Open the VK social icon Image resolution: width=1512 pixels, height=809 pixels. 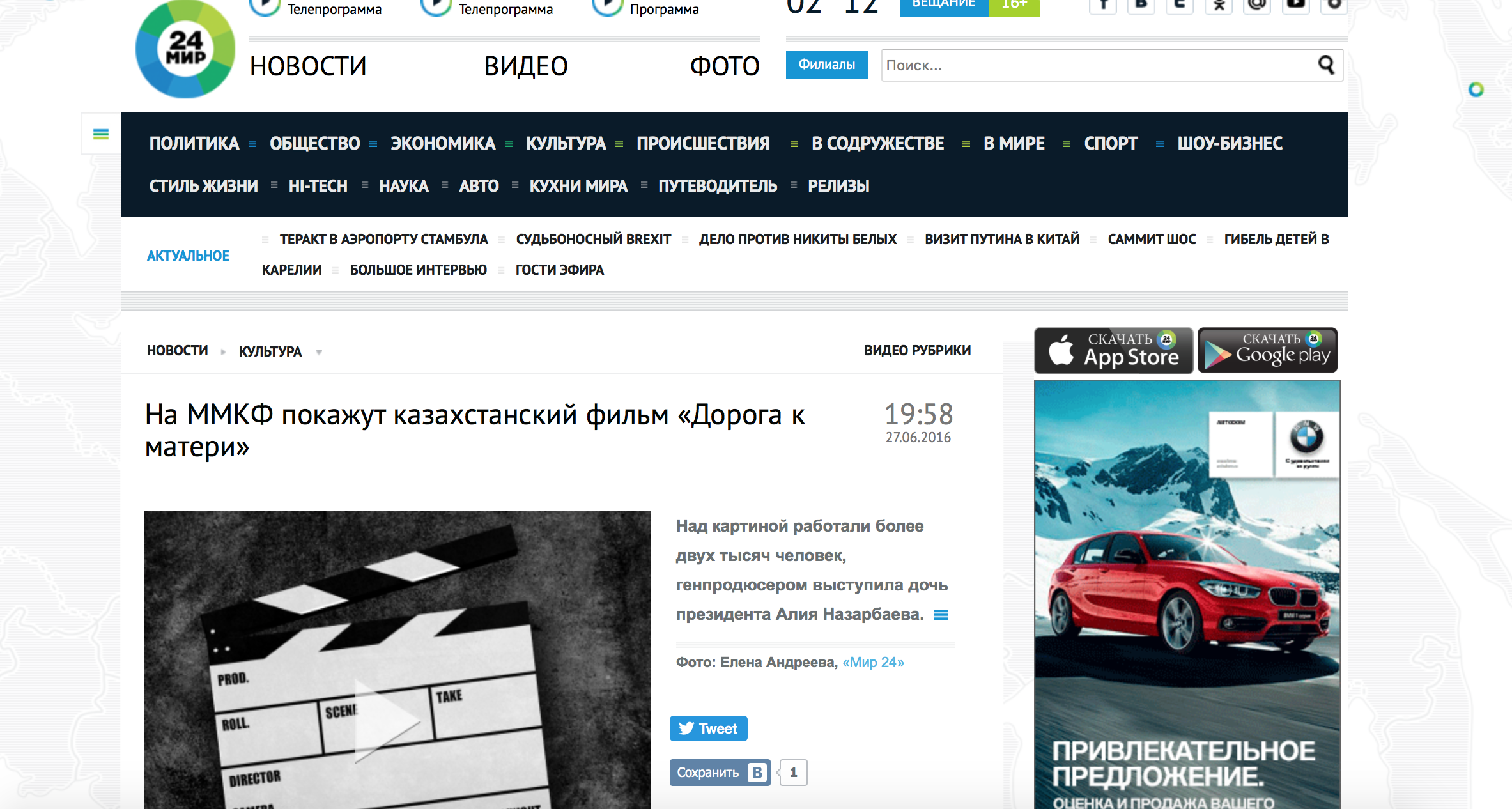(1141, 5)
